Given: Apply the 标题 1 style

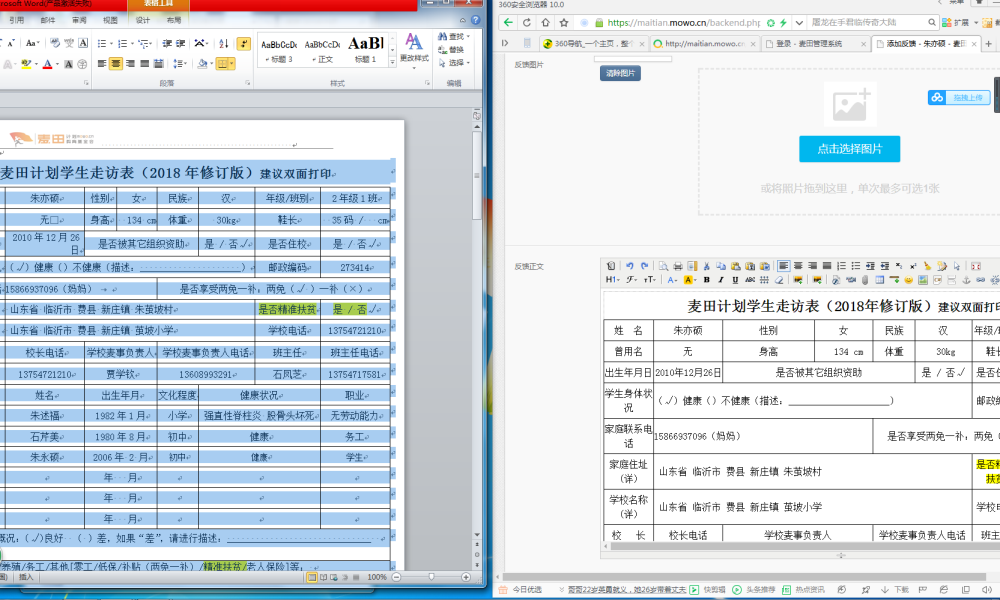Looking at the screenshot, I should click(x=365, y=50).
